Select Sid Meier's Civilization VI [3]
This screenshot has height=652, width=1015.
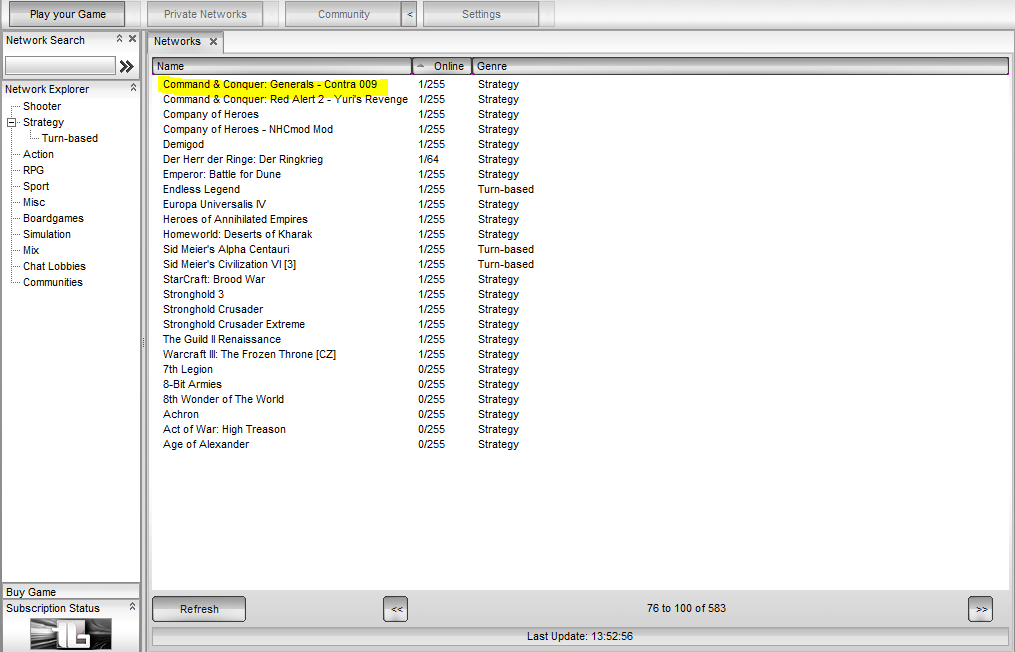[x=230, y=264]
